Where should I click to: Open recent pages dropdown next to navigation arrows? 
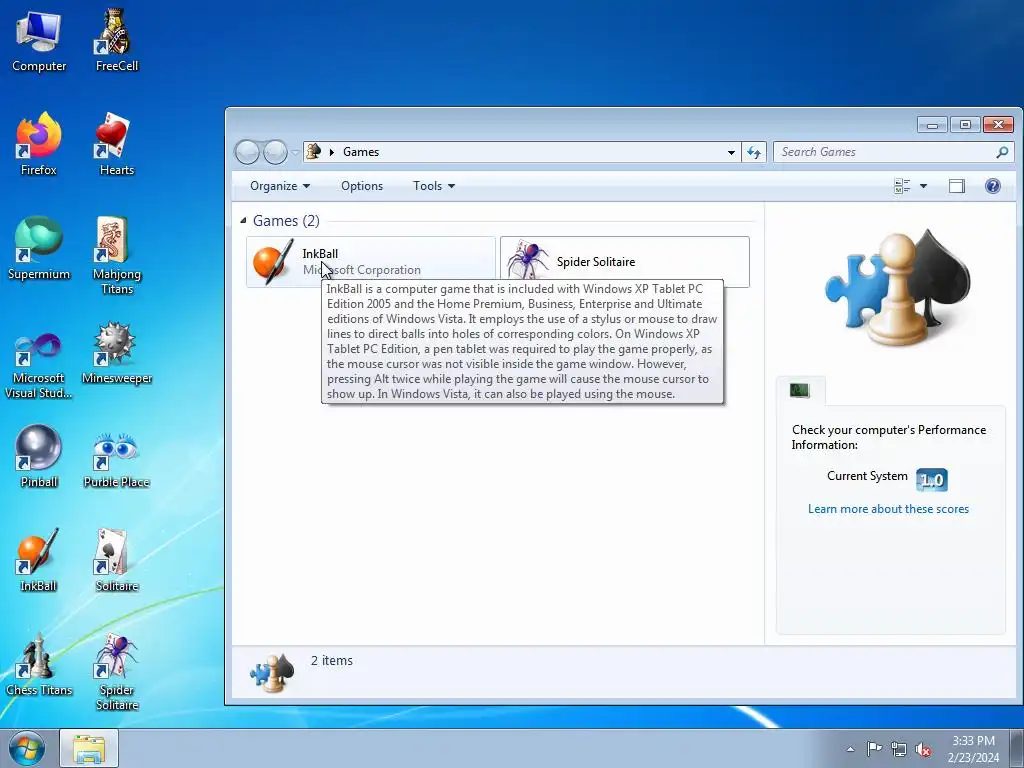[x=295, y=152]
